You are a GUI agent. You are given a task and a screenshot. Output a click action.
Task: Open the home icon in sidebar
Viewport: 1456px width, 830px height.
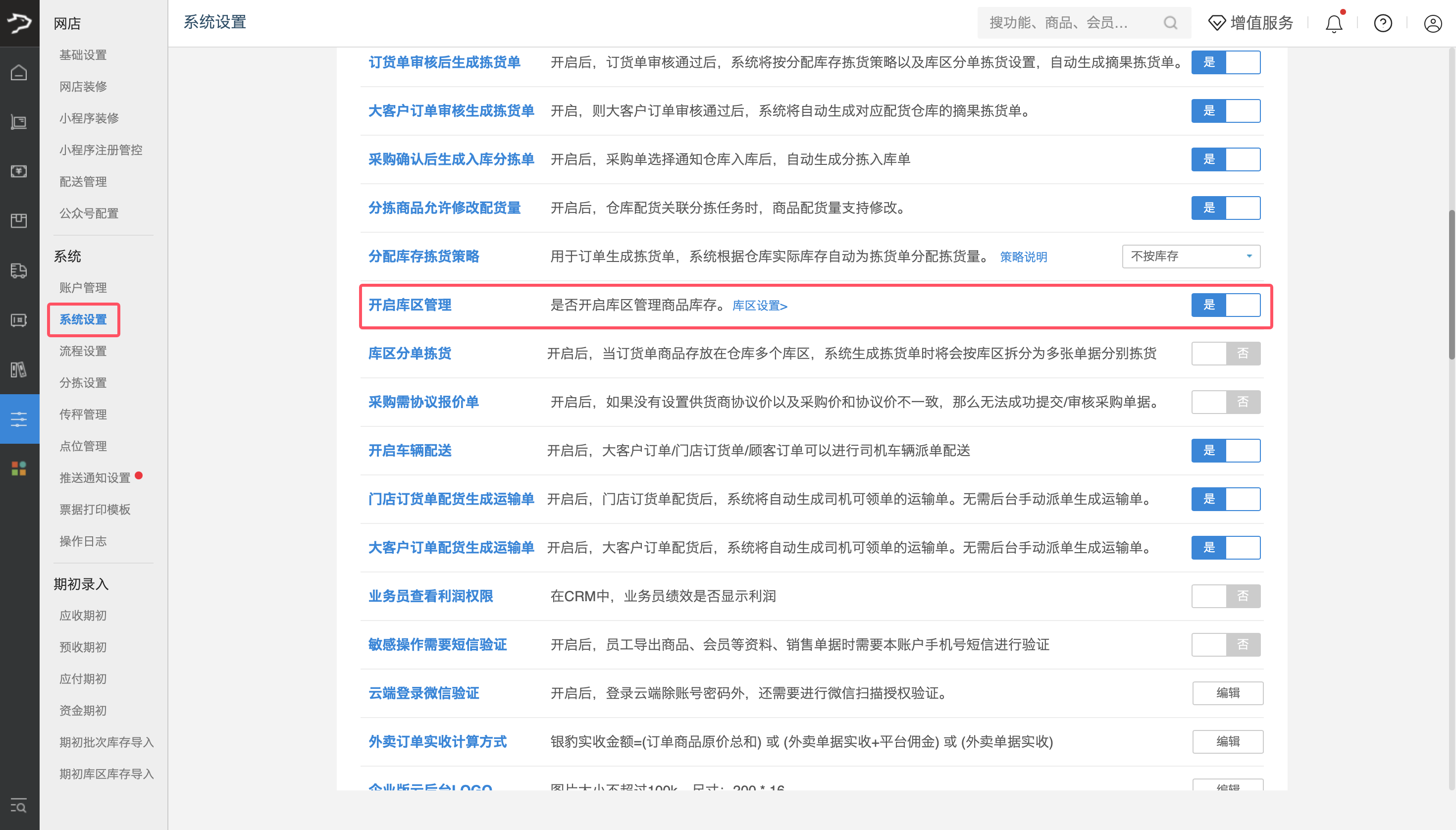pos(19,73)
